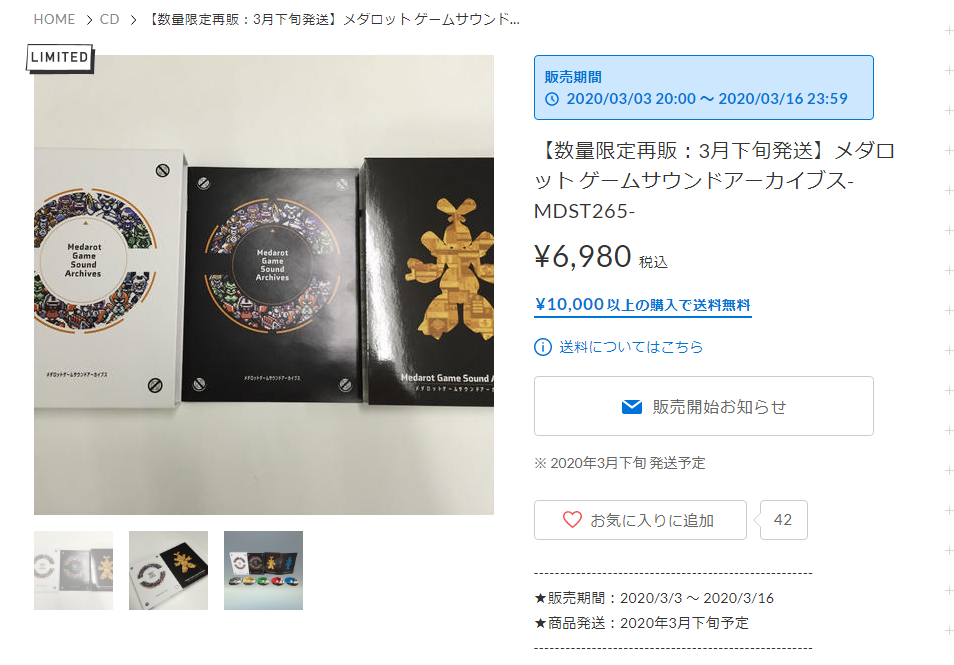
Task: Select the third thumbnail showing discs
Action: [x=263, y=570]
